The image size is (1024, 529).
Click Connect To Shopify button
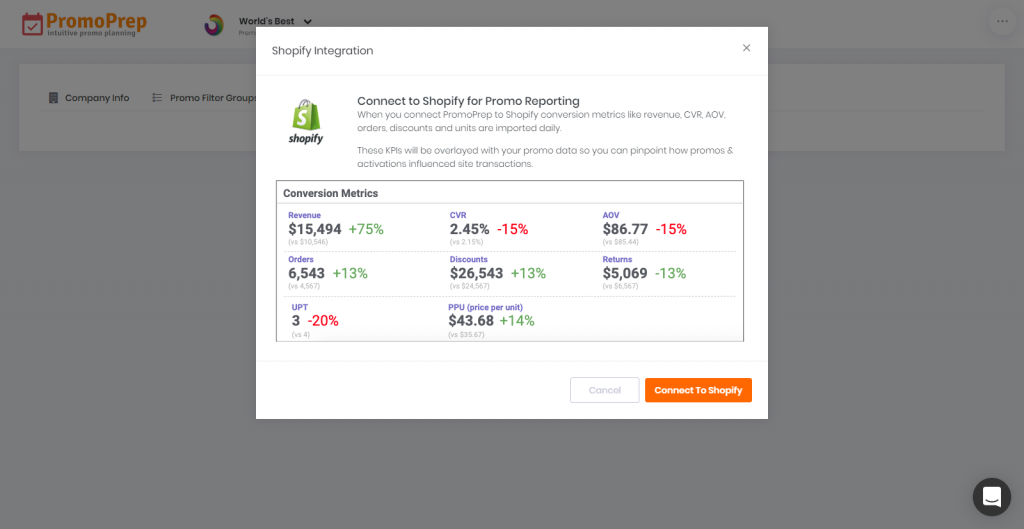pos(698,390)
